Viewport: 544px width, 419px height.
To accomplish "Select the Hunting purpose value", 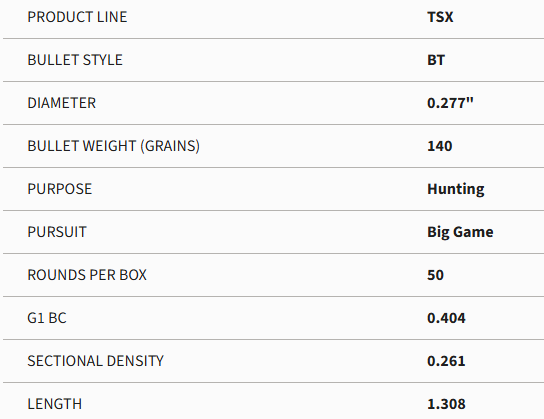I will pos(456,189).
